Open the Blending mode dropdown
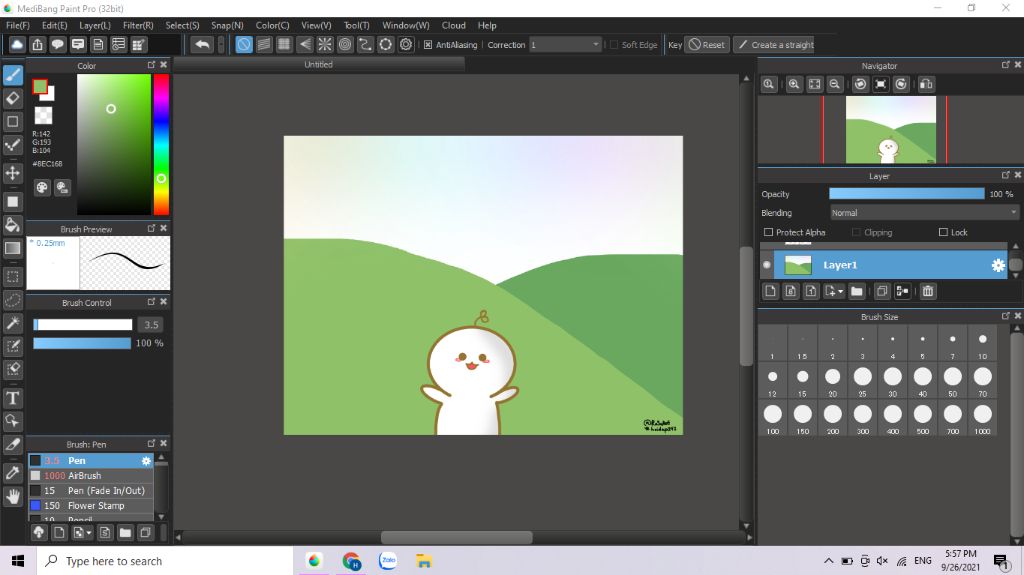The image size is (1024, 575). (x=924, y=213)
